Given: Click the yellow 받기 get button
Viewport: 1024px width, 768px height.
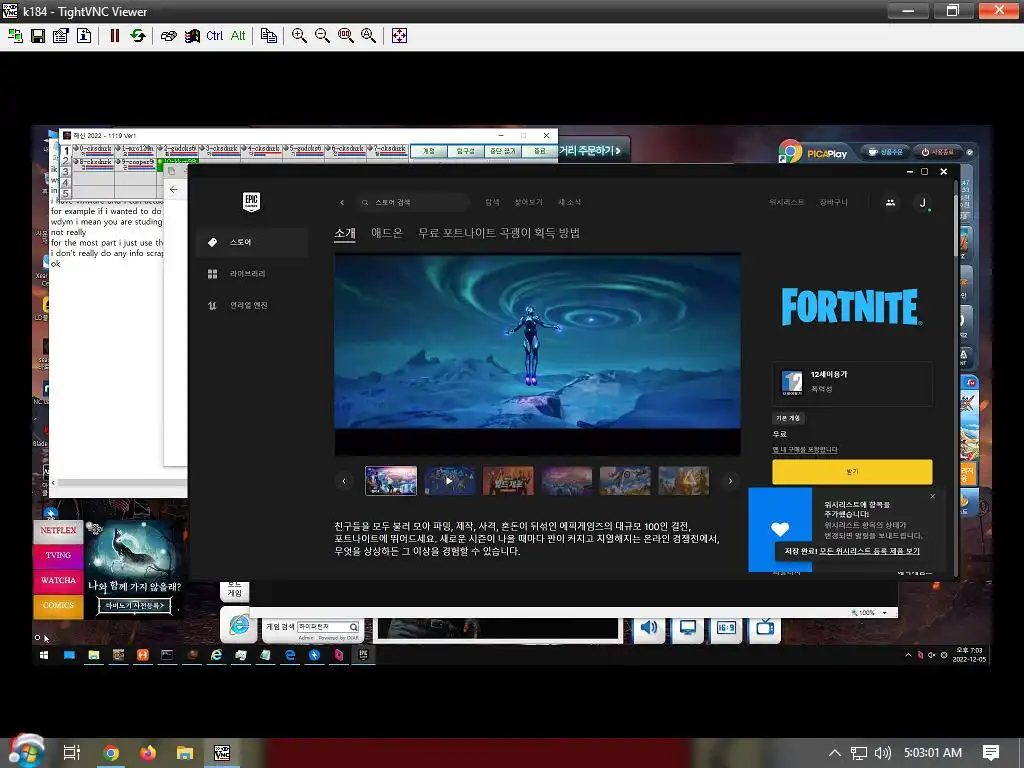Looking at the screenshot, I should tap(852, 472).
